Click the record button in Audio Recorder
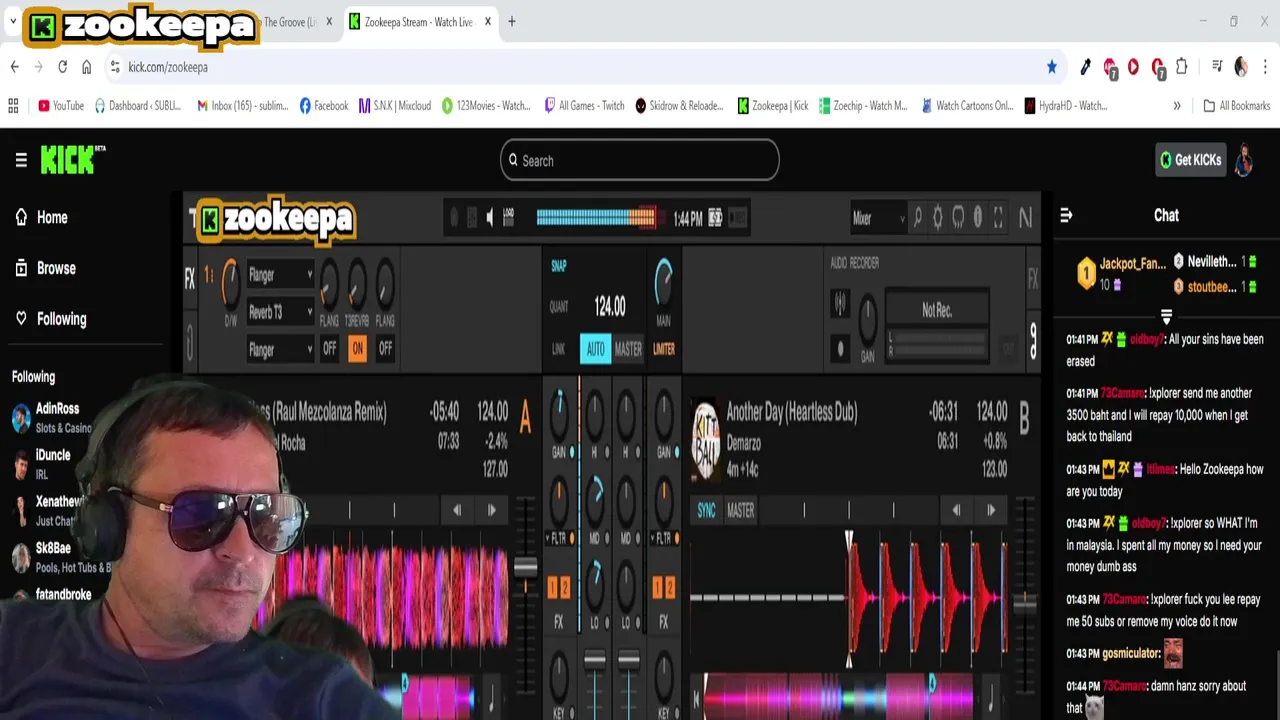 840,349
